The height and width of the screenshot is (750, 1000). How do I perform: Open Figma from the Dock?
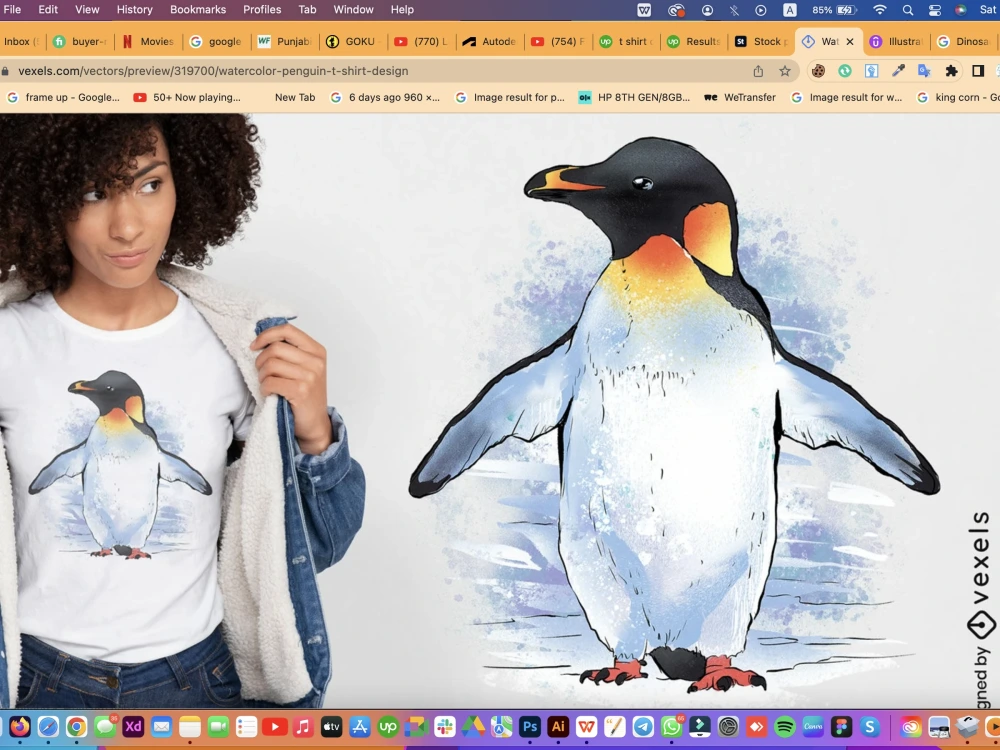842,726
